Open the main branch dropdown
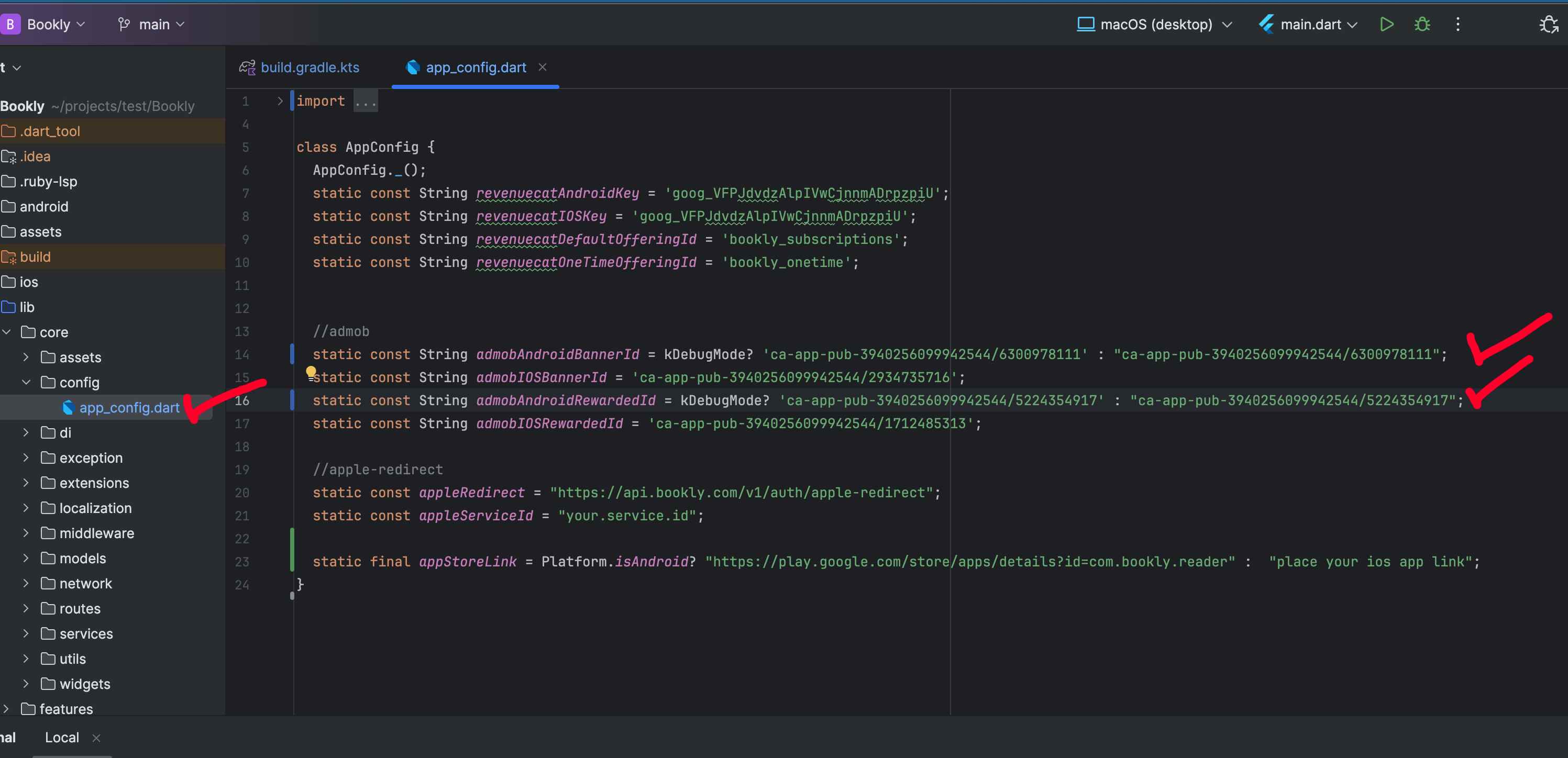1568x758 pixels. coord(161,24)
